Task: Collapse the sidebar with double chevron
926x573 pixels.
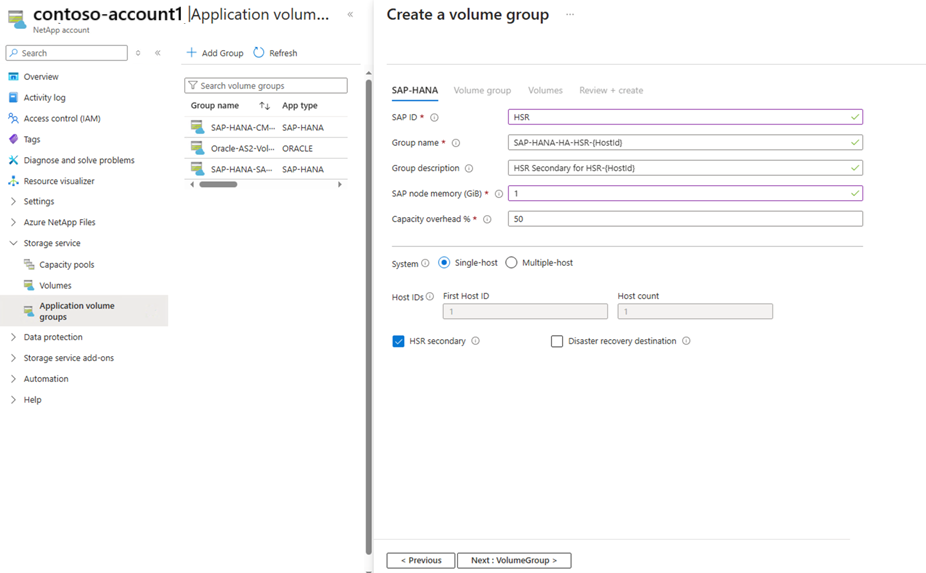Action: point(158,53)
